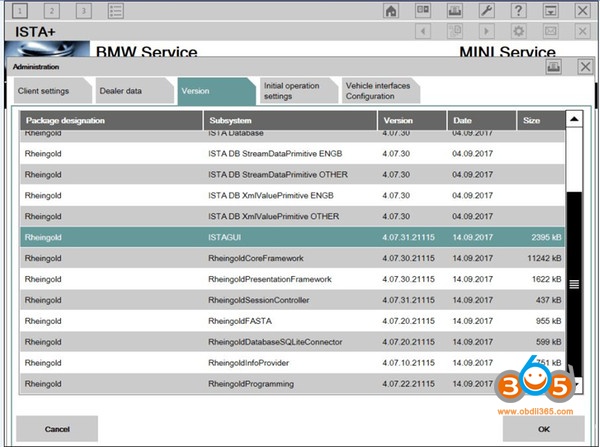Select the RheingoldCoreFramework row
Screen dimensions: 600x447
tap(292, 258)
